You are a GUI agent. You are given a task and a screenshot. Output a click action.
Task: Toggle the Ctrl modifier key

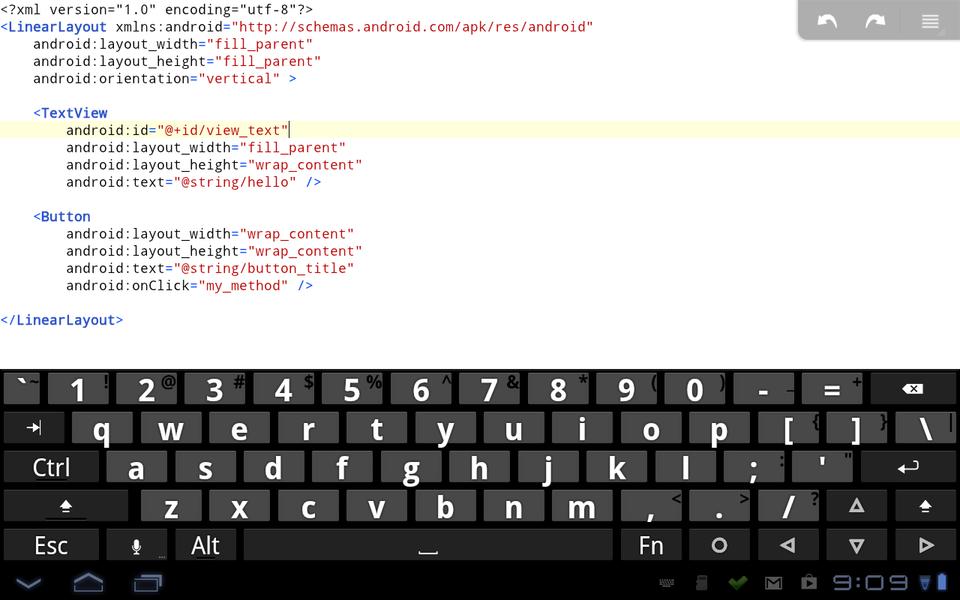(51, 467)
